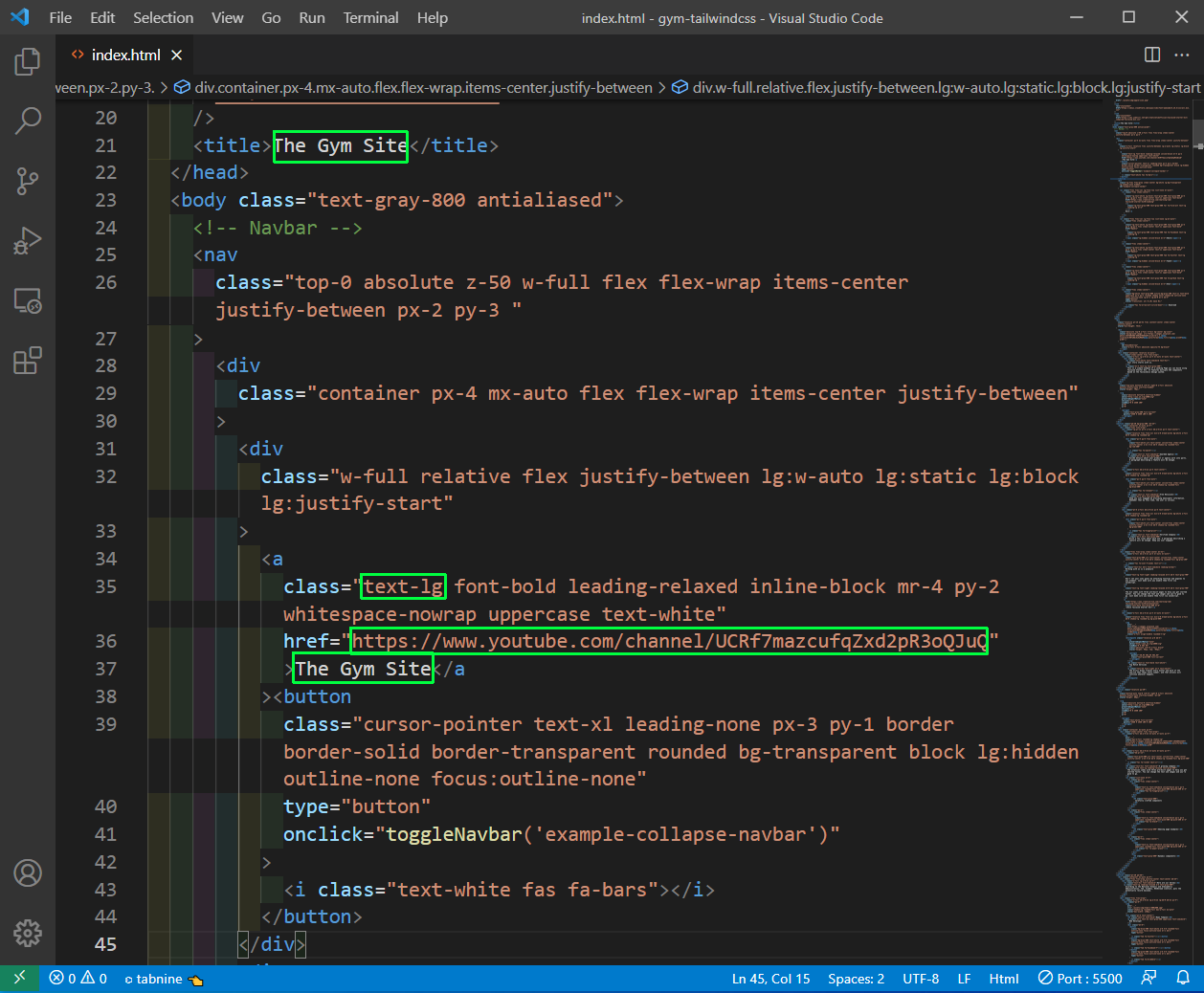Click the <nav tag on line 25
1204x993 pixels.
point(215,254)
